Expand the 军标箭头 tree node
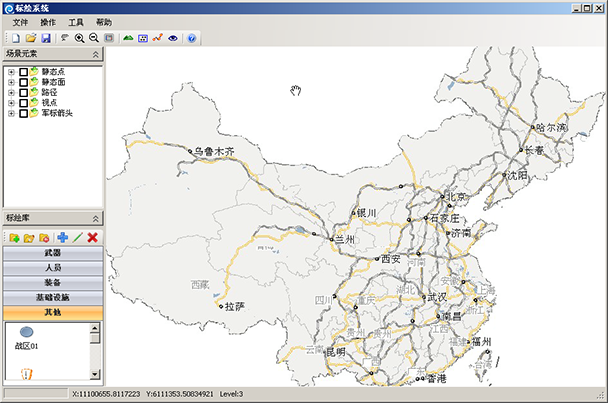608x403 pixels. (11, 113)
